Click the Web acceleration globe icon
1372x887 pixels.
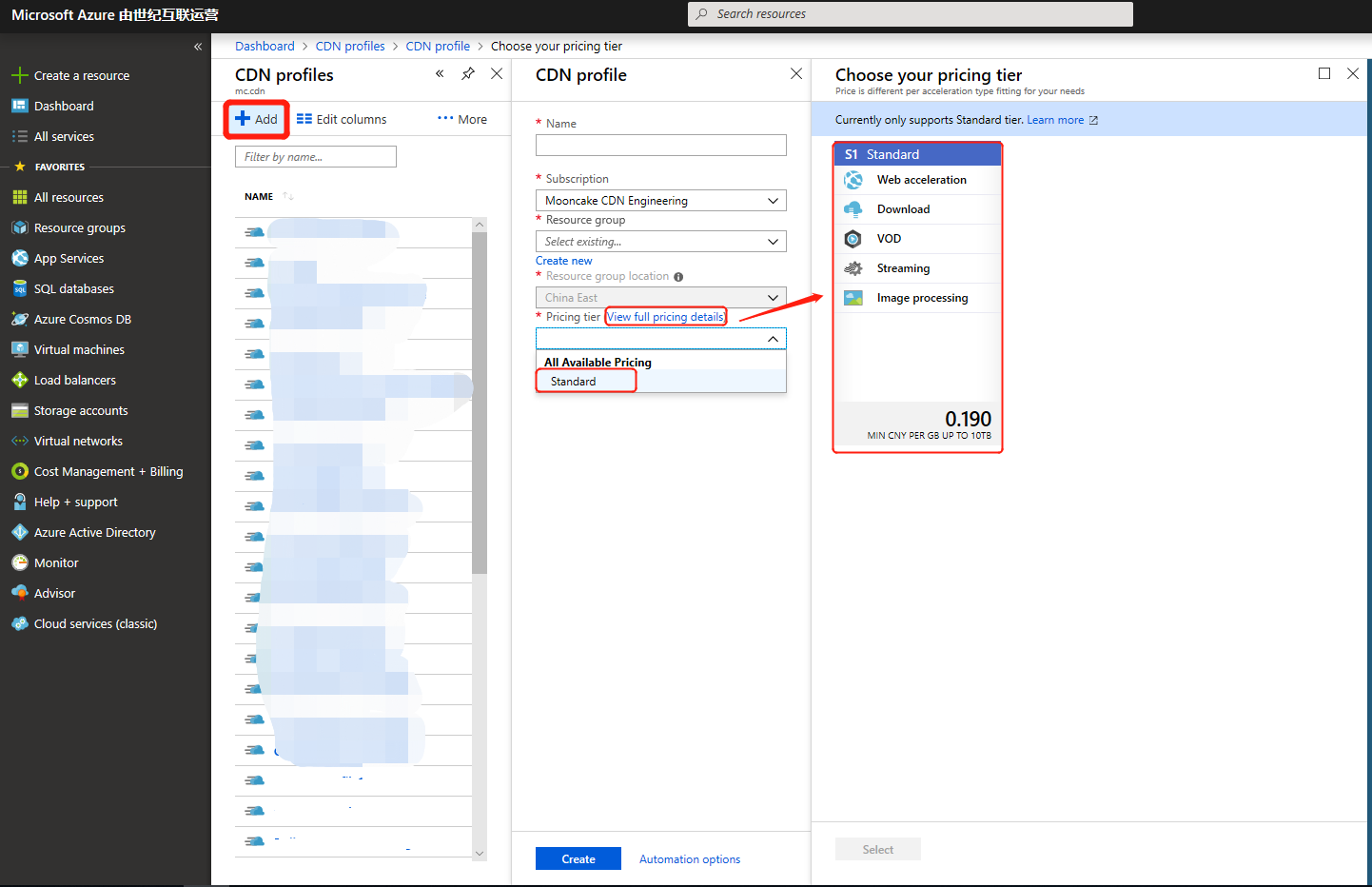[x=853, y=180]
